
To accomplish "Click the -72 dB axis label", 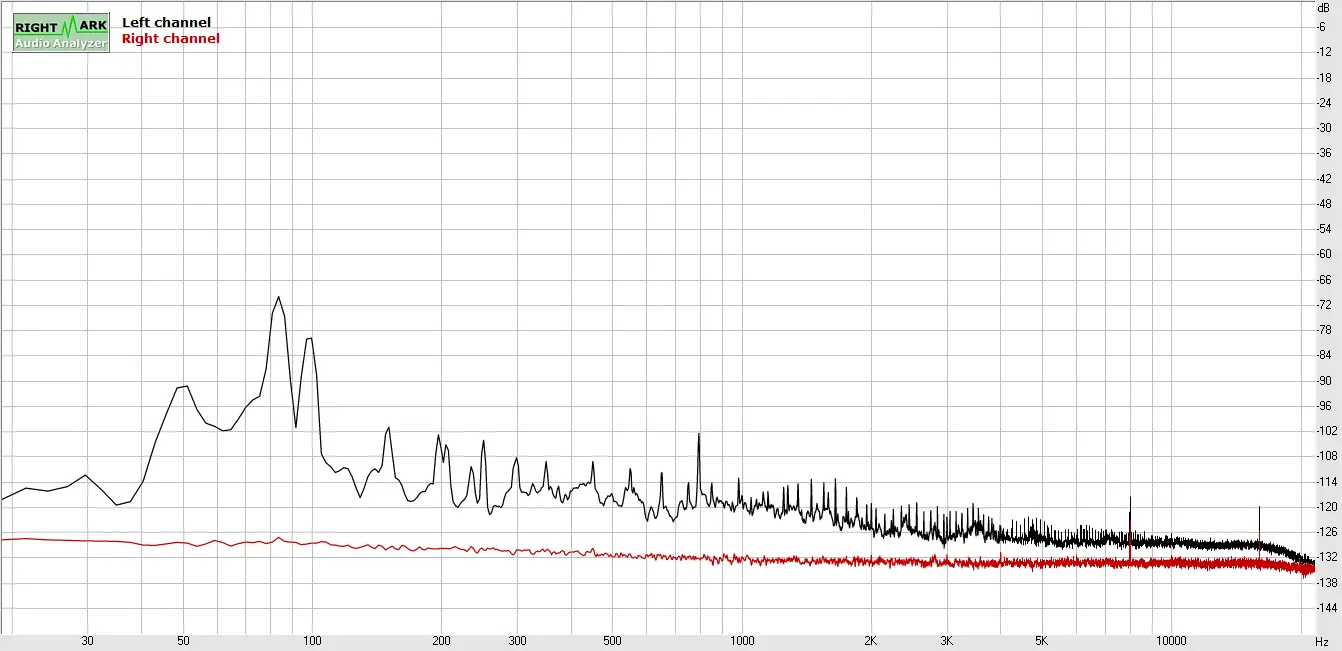I will [x=1323, y=304].
